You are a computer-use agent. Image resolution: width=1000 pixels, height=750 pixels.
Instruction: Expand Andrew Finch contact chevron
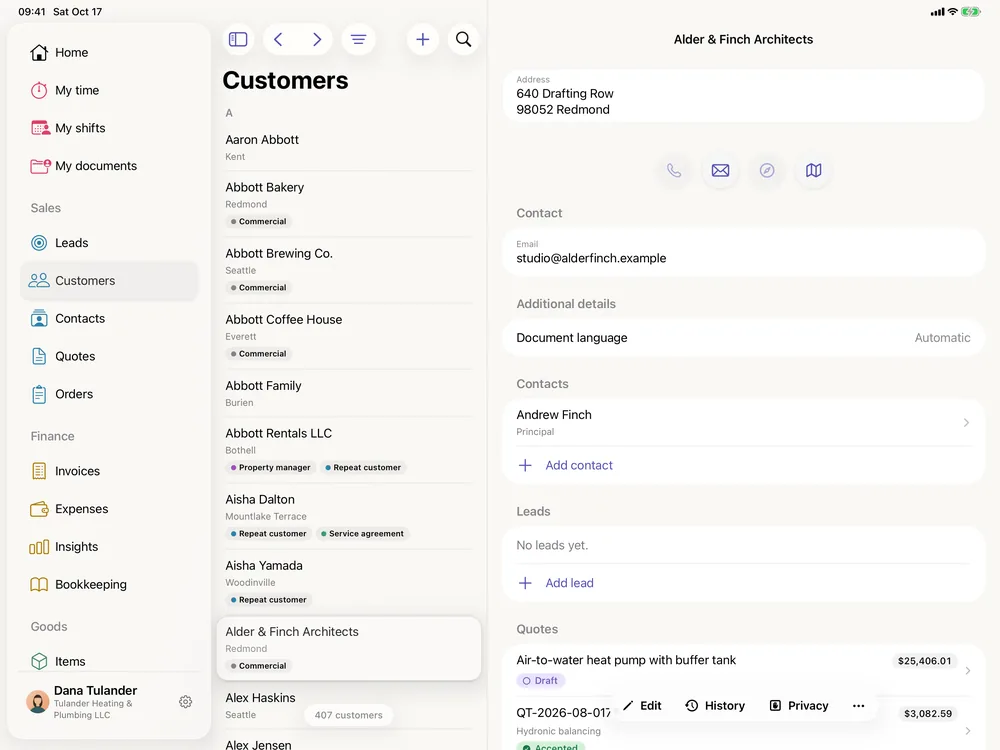(x=966, y=422)
